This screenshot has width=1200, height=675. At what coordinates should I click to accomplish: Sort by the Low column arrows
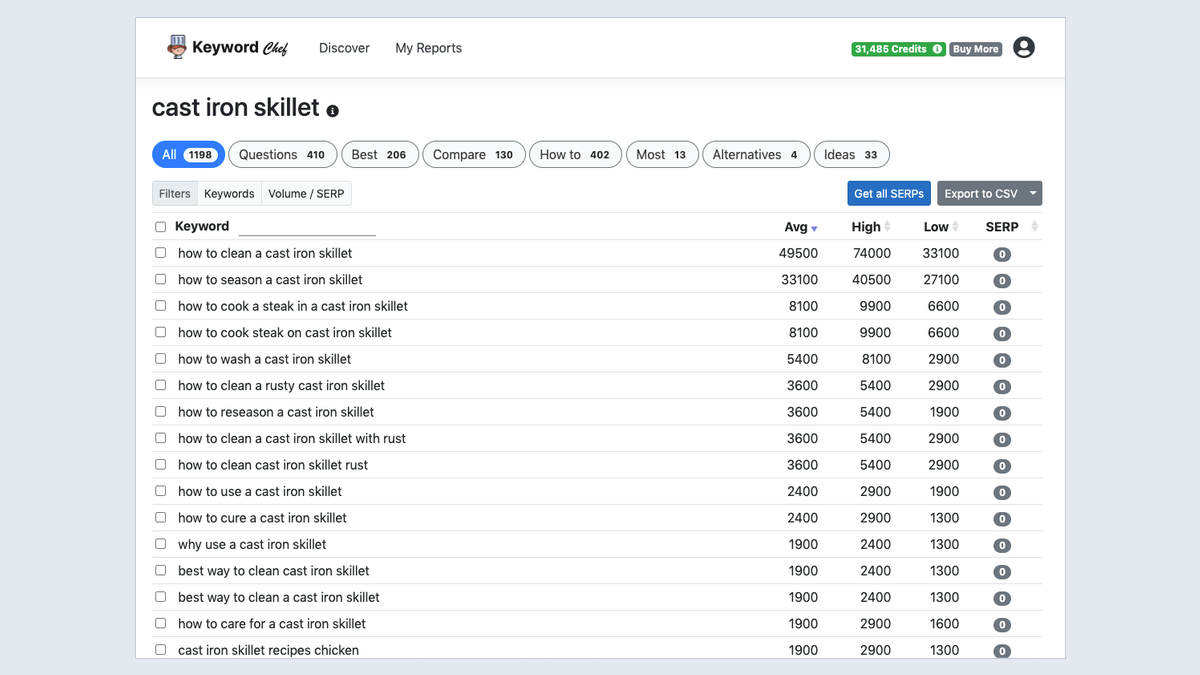[955, 227]
